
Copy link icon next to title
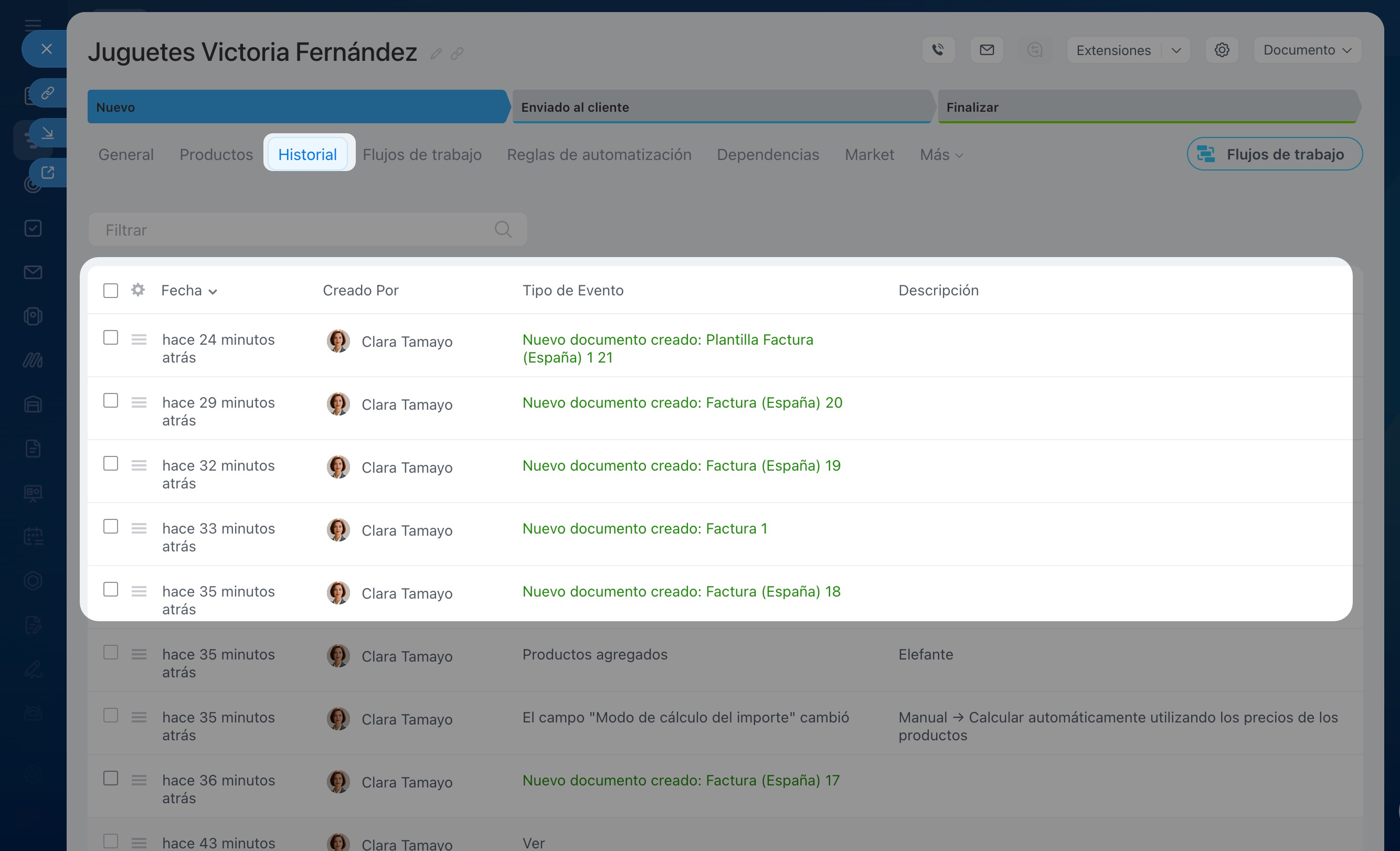click(x=457, y=54)
